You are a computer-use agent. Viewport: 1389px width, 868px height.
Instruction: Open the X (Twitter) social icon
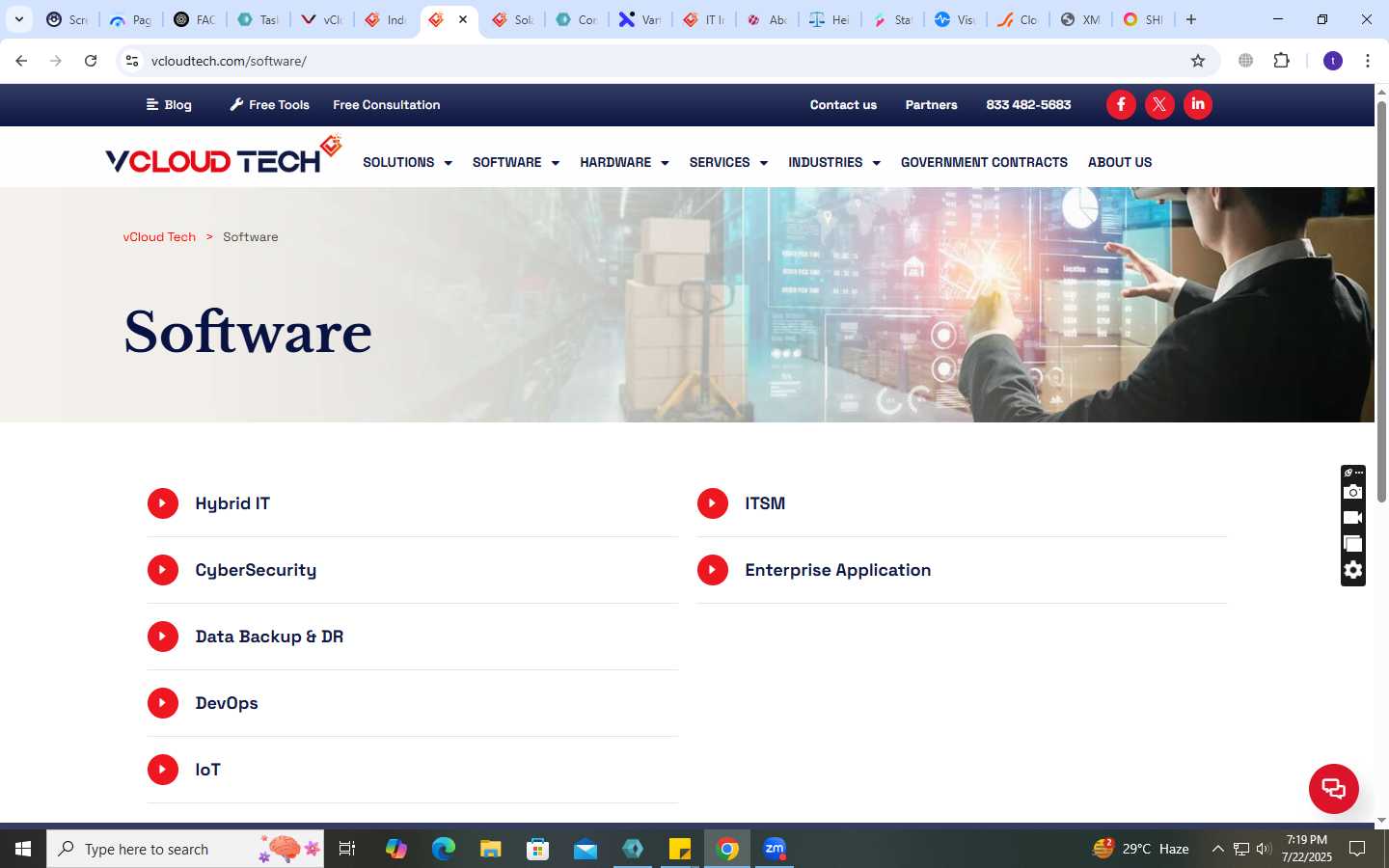point(1159,104)
